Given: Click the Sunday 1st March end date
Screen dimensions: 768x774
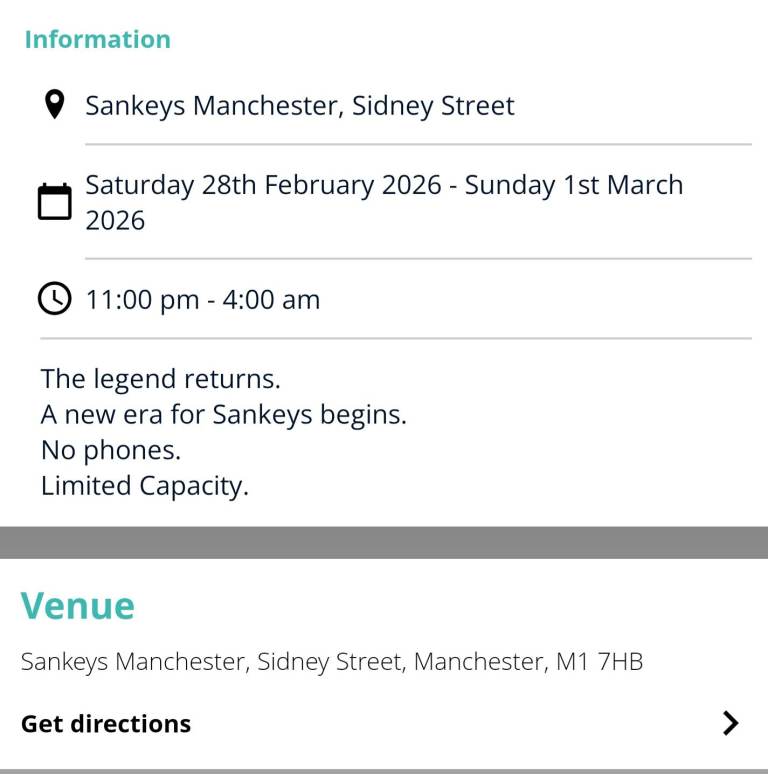Looking at the screenshot, I should tap(574, 185).
